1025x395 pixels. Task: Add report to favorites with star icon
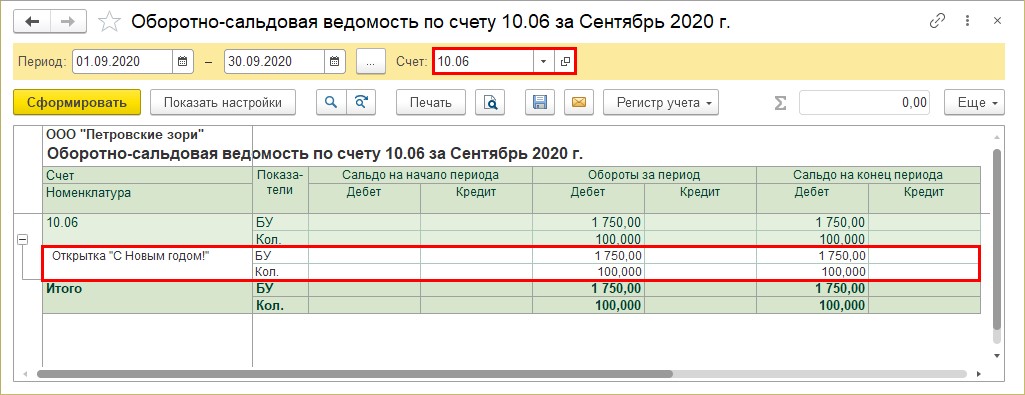click(109, 22)
